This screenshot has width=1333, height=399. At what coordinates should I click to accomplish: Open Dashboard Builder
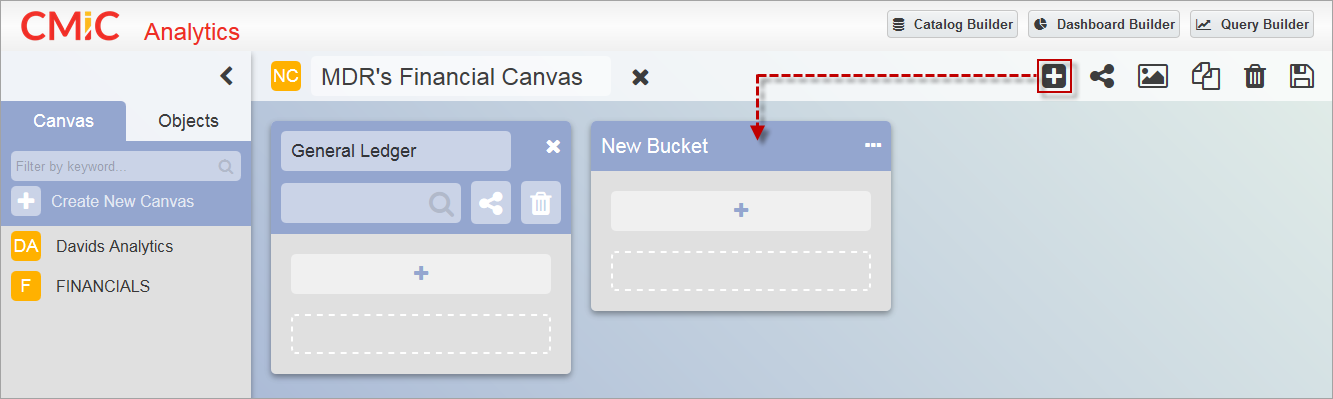click(x=1104, y=24)
